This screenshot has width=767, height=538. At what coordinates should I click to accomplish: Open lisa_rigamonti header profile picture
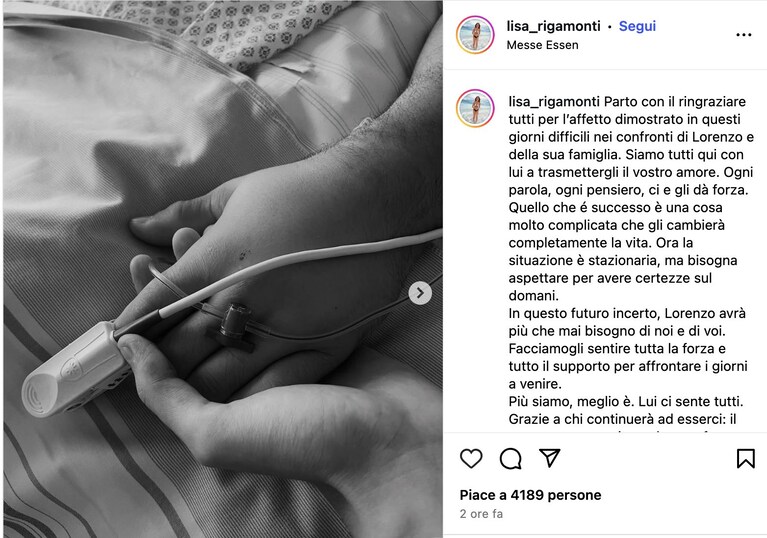(x=475, y=35)
